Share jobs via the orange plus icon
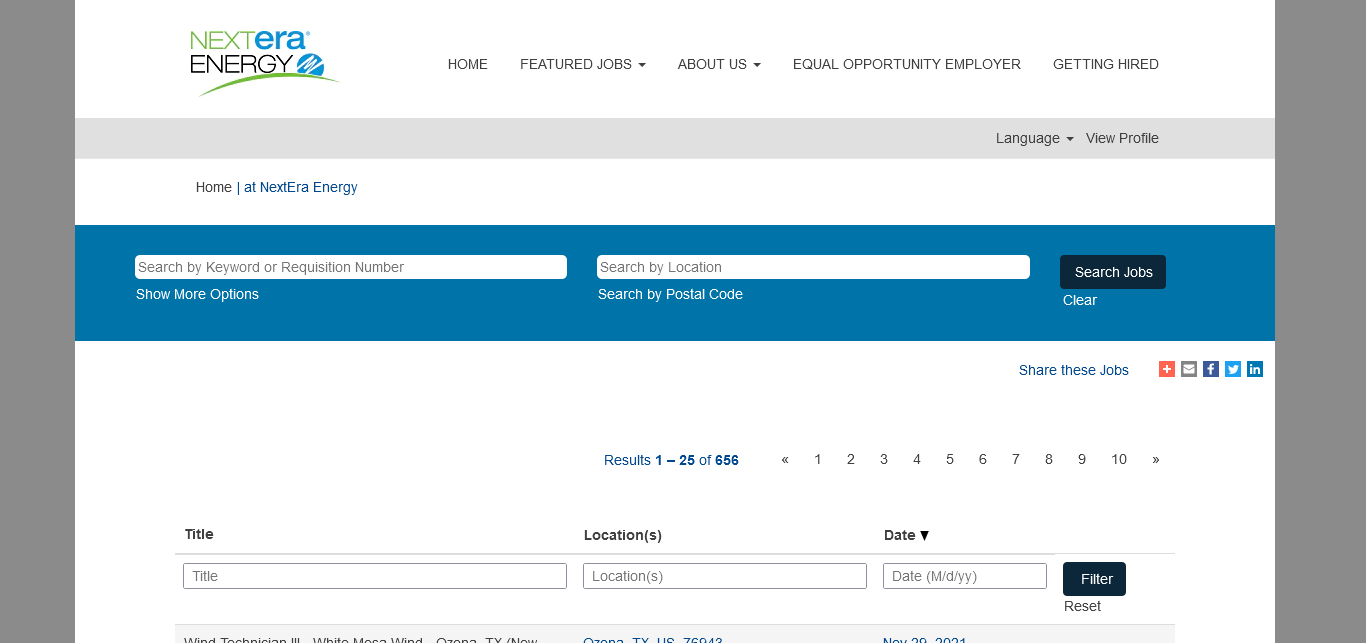1366x643 pixels. [1167, 369]
